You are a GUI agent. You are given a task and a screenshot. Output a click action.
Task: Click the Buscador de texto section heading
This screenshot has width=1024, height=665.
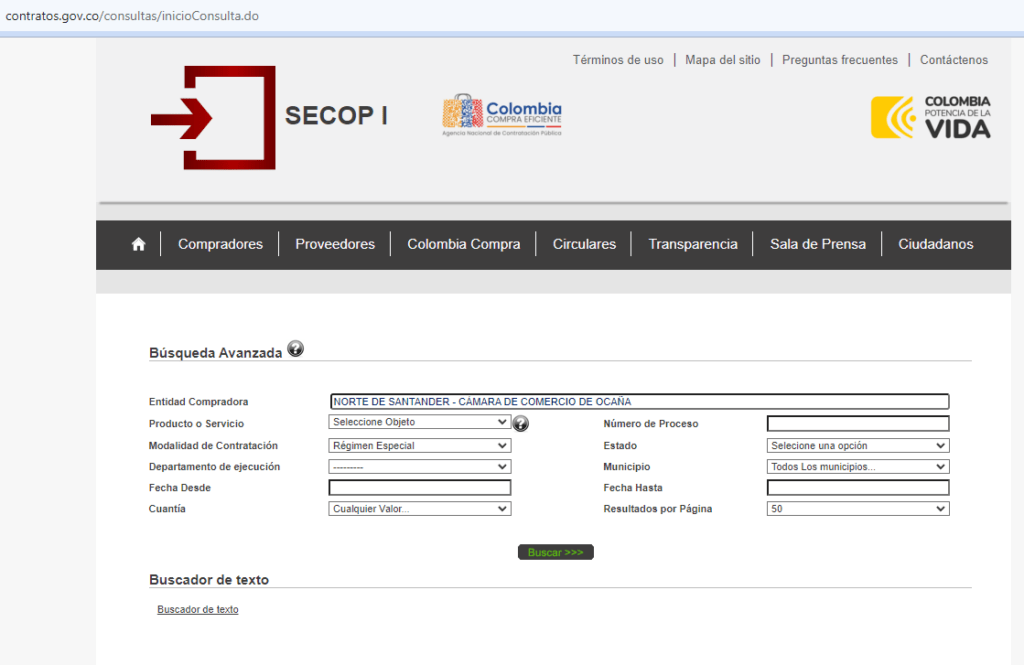coord(209,579)
